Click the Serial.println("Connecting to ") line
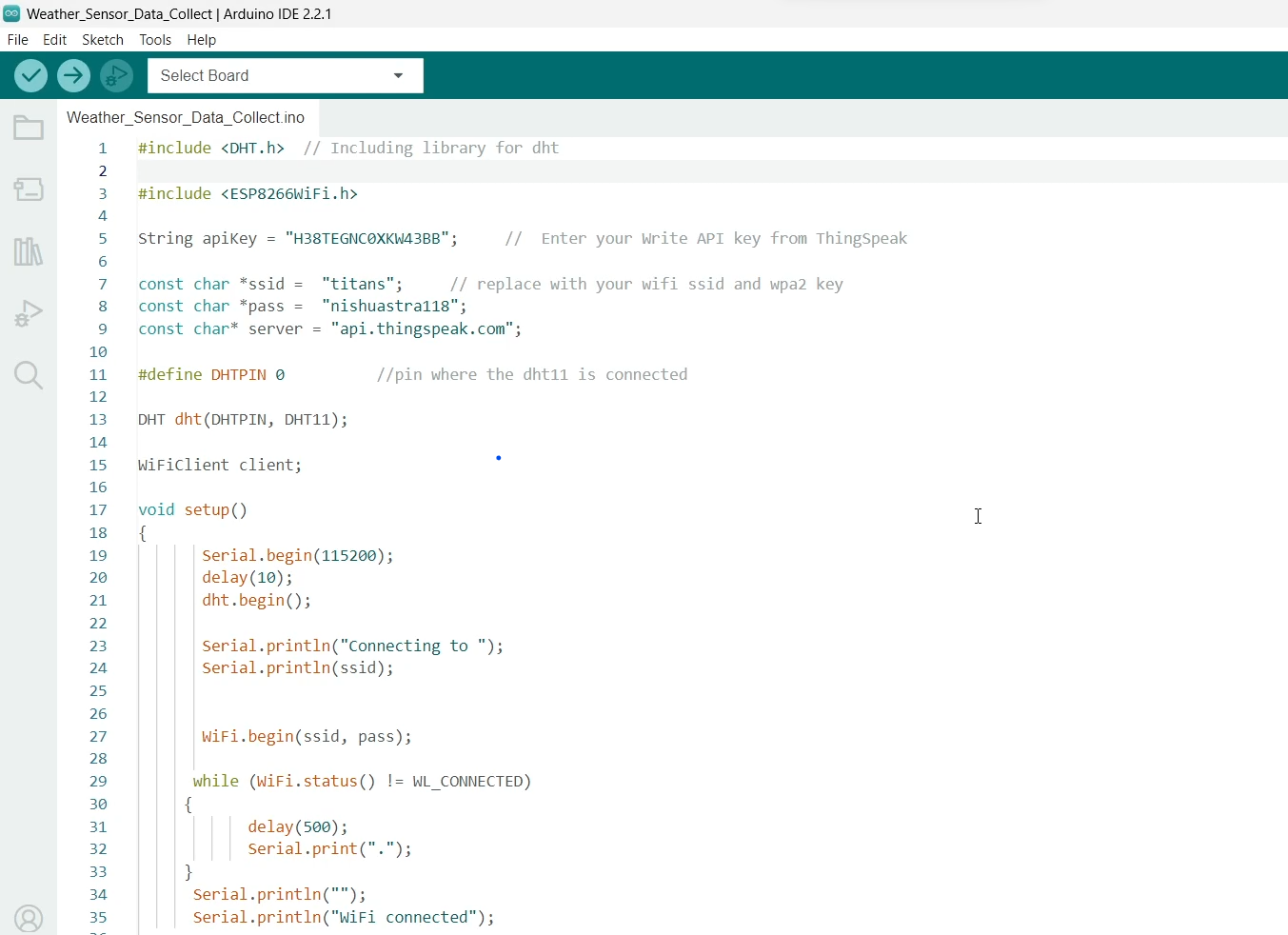This screenshot has width=1288, height=935. (352, 647)
